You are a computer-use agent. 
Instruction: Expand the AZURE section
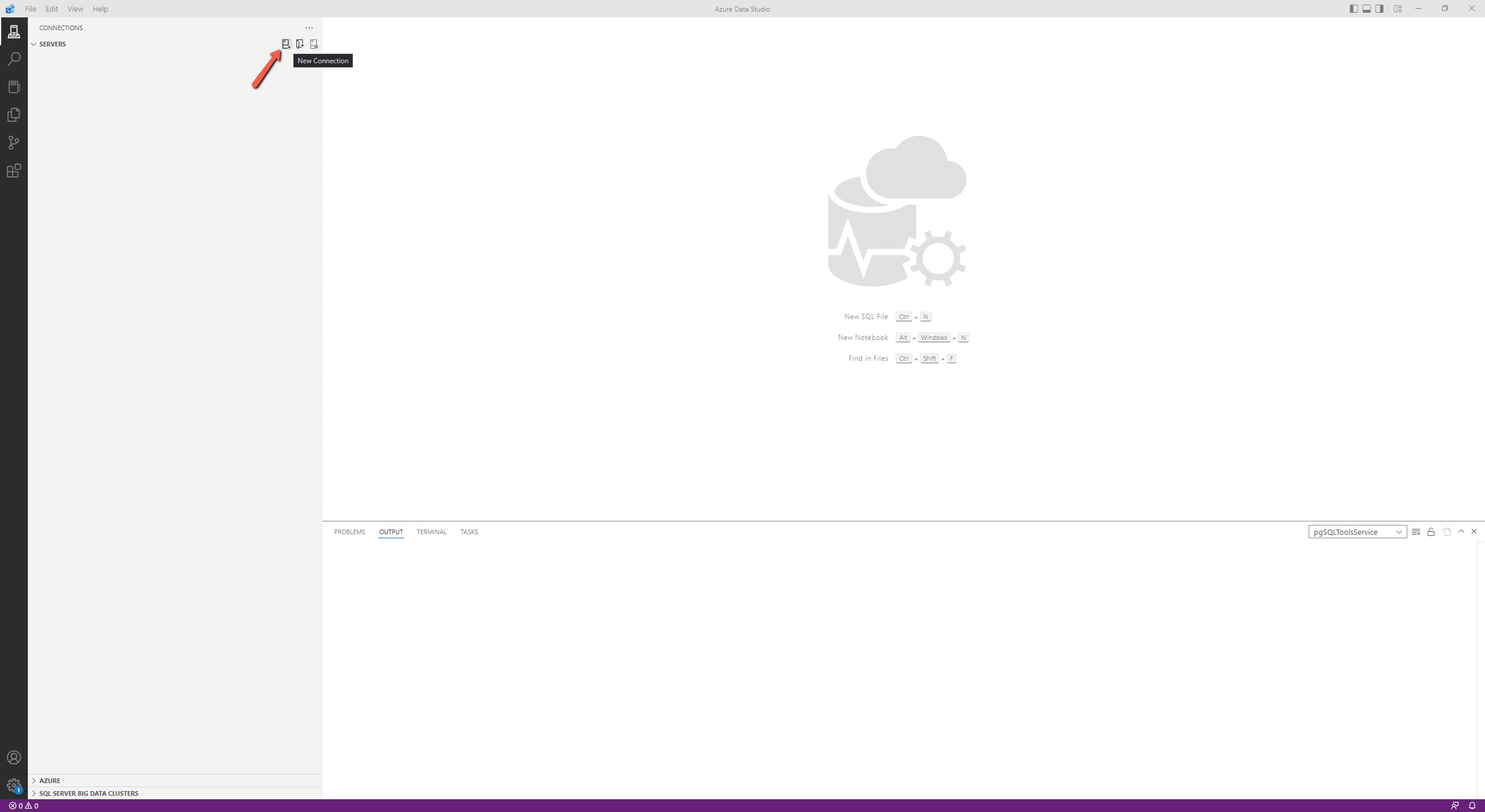(50, 781)
